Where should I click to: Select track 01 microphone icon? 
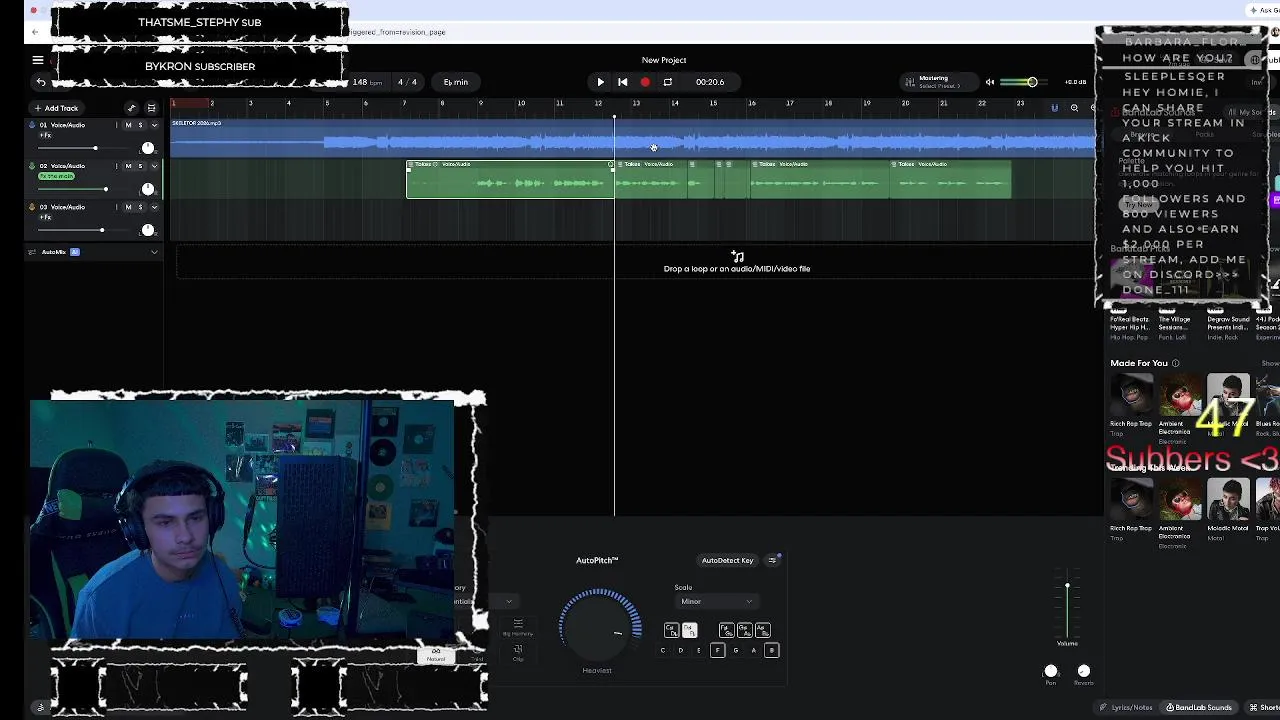coord(32,125)
